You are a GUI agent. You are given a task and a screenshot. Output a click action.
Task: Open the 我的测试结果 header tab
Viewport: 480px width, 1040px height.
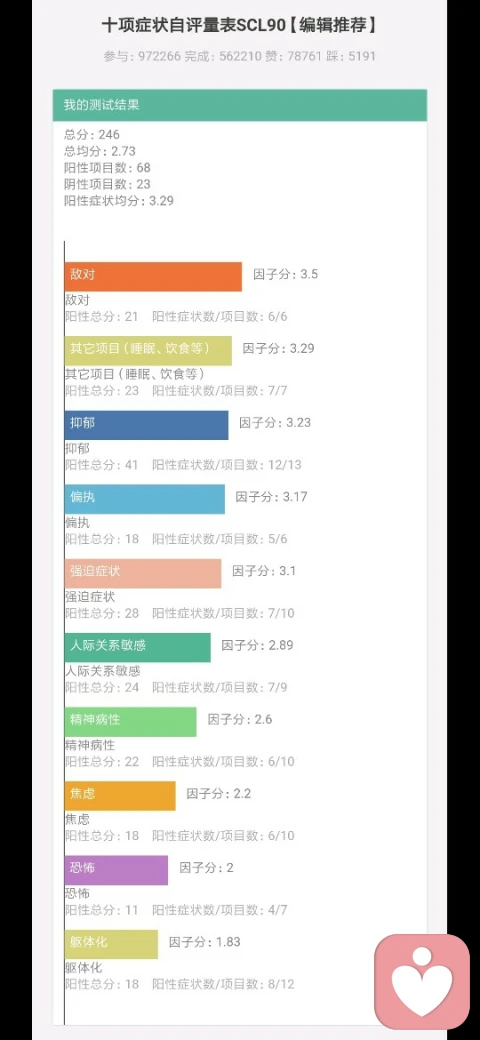coord(240,105)
